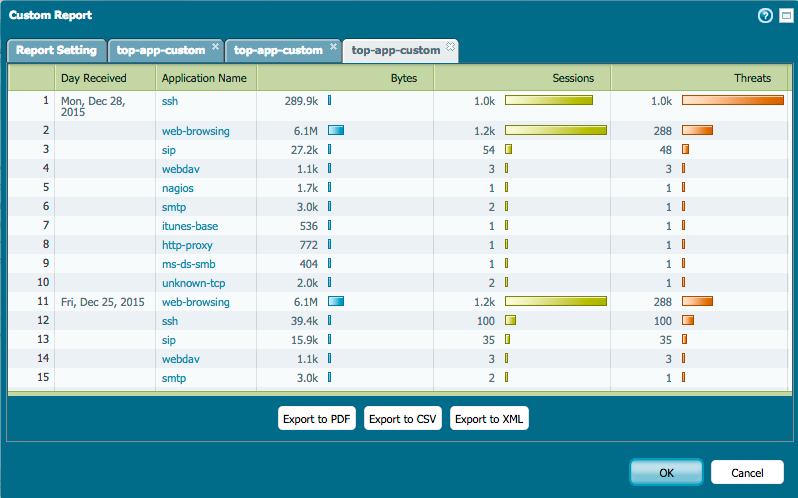Select the Day Received column header
Screen dimensions: 798x498
pyautogui.click(x=104, y=78)
